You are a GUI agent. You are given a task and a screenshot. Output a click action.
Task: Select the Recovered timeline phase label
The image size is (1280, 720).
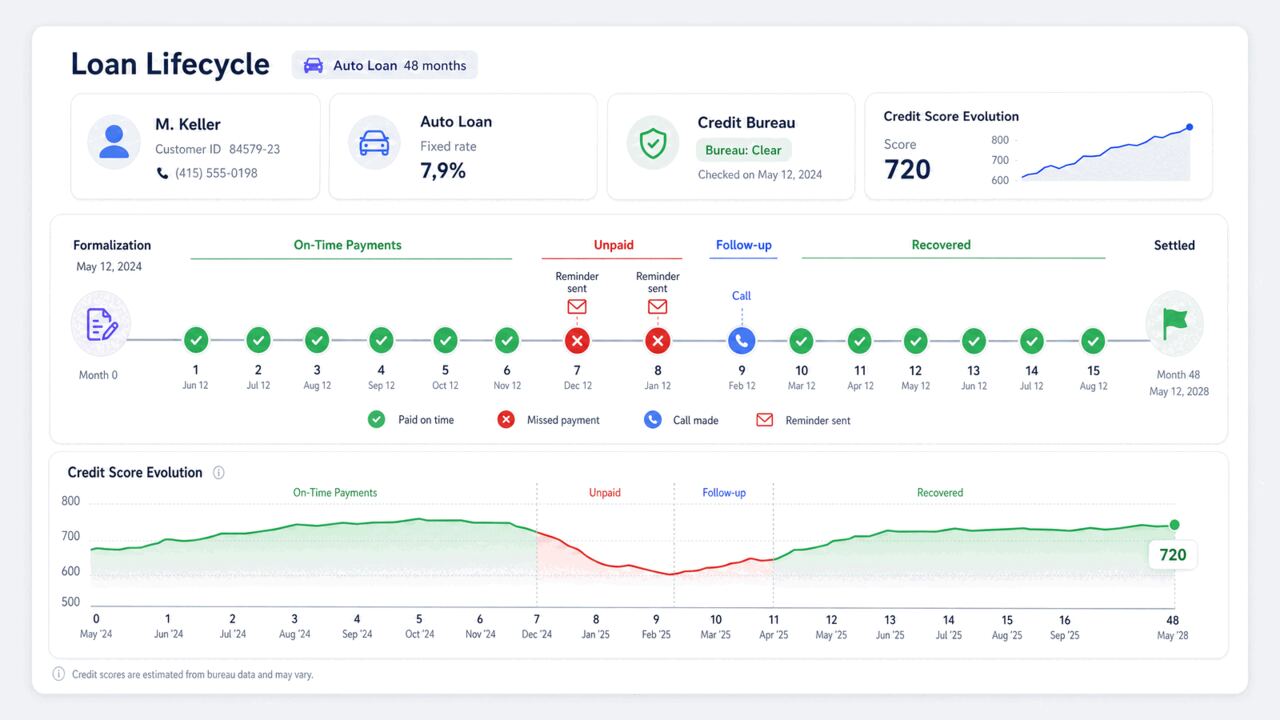941,245
